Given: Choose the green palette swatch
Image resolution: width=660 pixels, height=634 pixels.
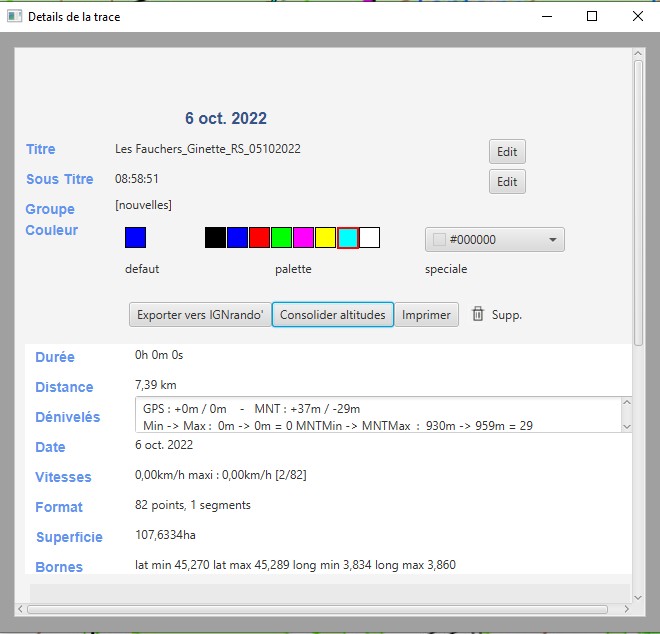Looking at the screenshot, I should click(281, 238).
